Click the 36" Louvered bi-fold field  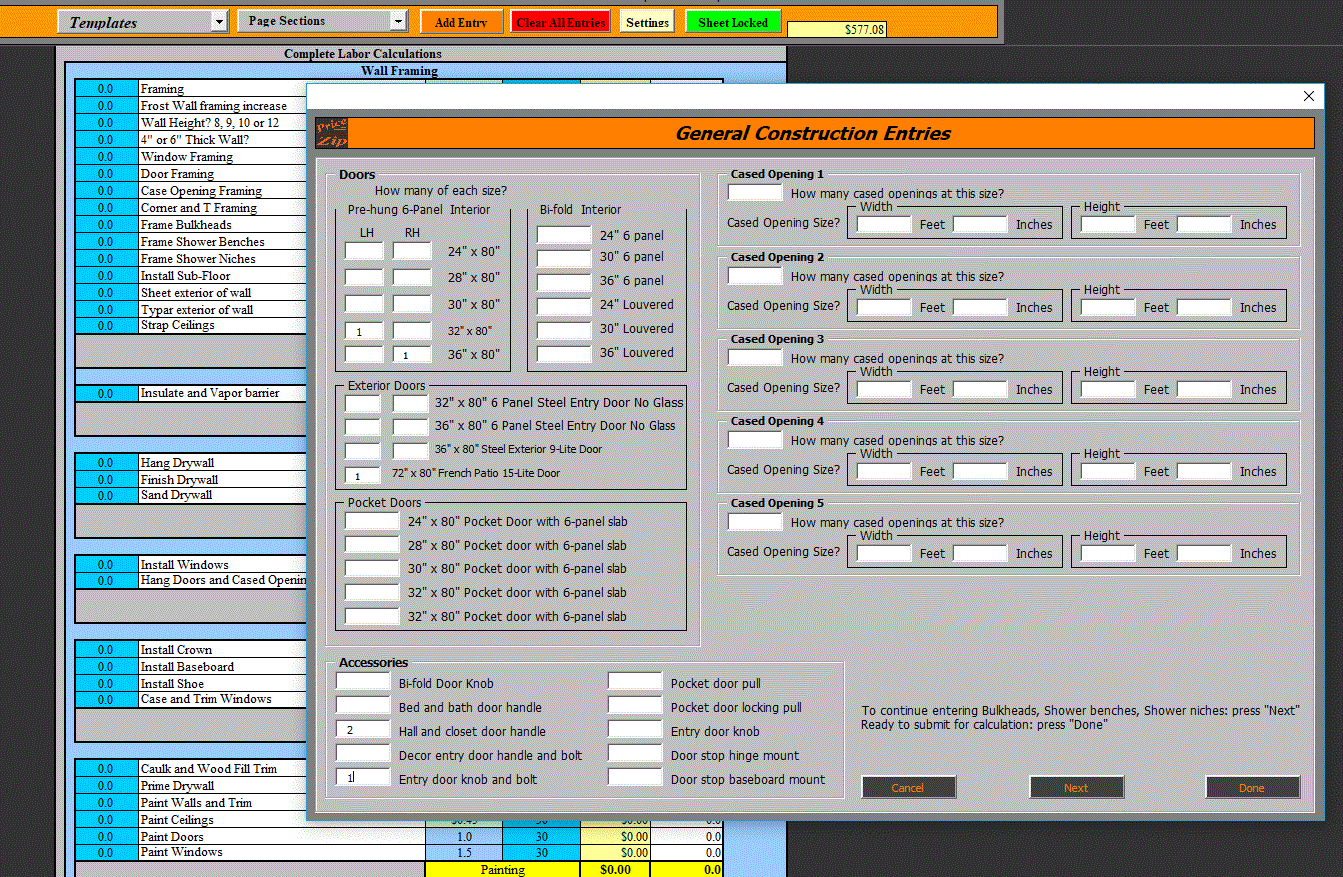(x=564, y=353)
